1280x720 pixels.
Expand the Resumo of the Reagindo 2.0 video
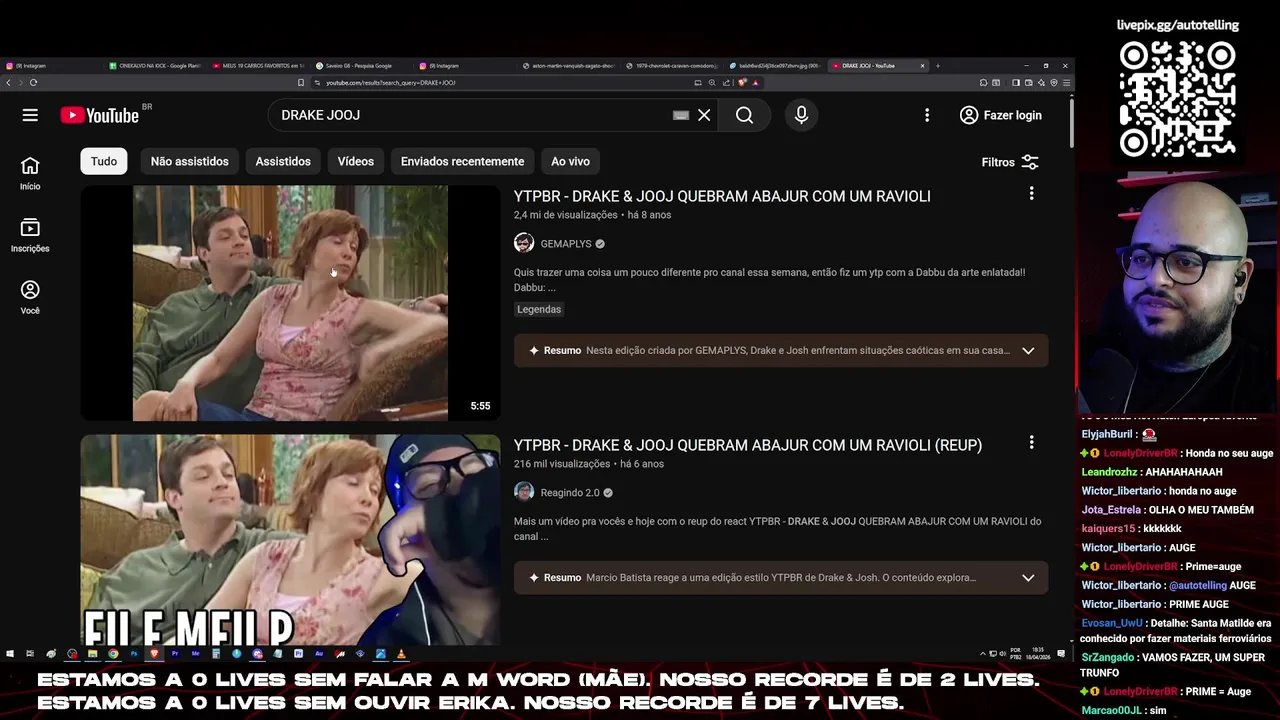pos(1028,578)
